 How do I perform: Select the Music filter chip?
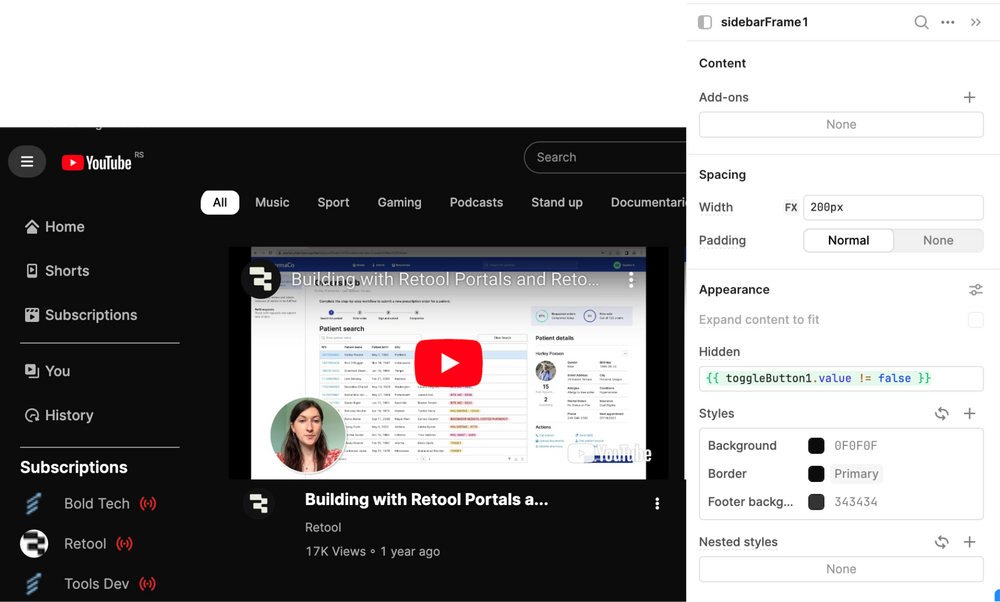(x=272, y=202)
